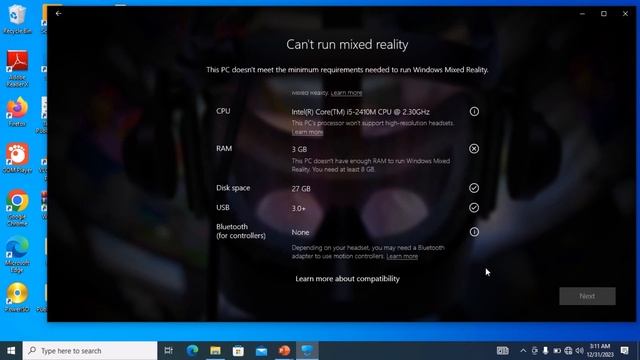Image resolution: width=640 pixels, height=360 pixels.
Task: Open Learn more about compatibility
Action: point(347,279)
